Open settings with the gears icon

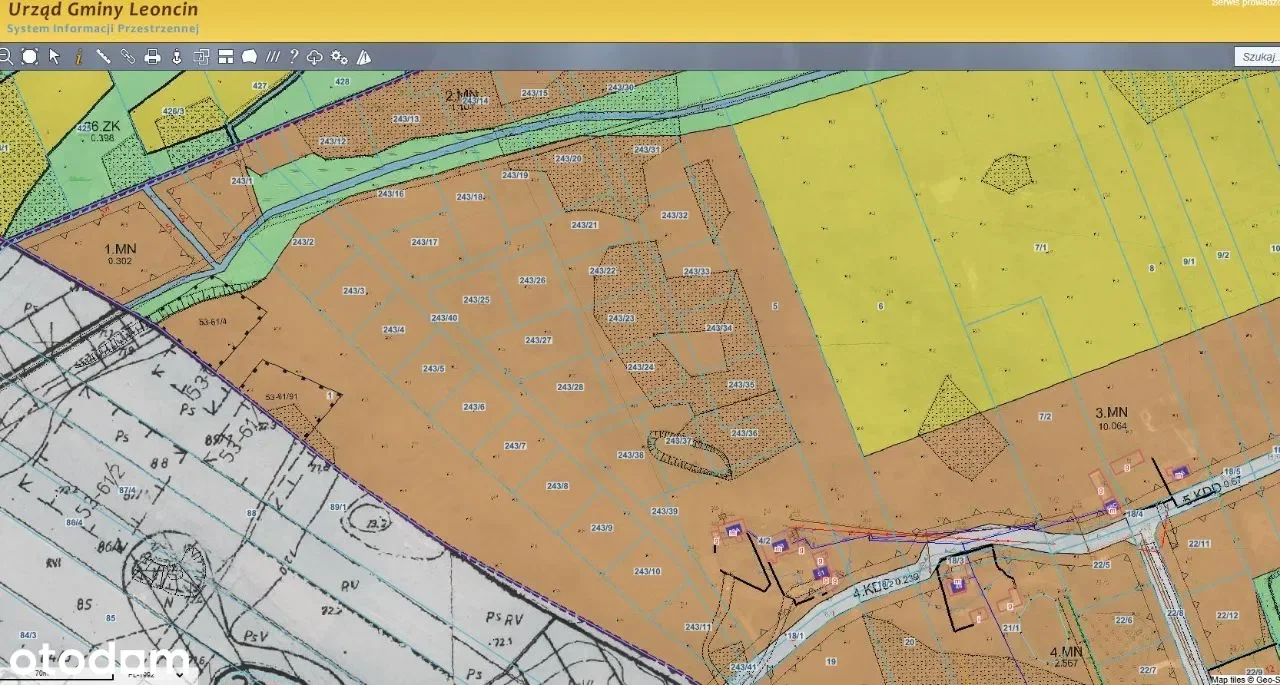(339, 57)
